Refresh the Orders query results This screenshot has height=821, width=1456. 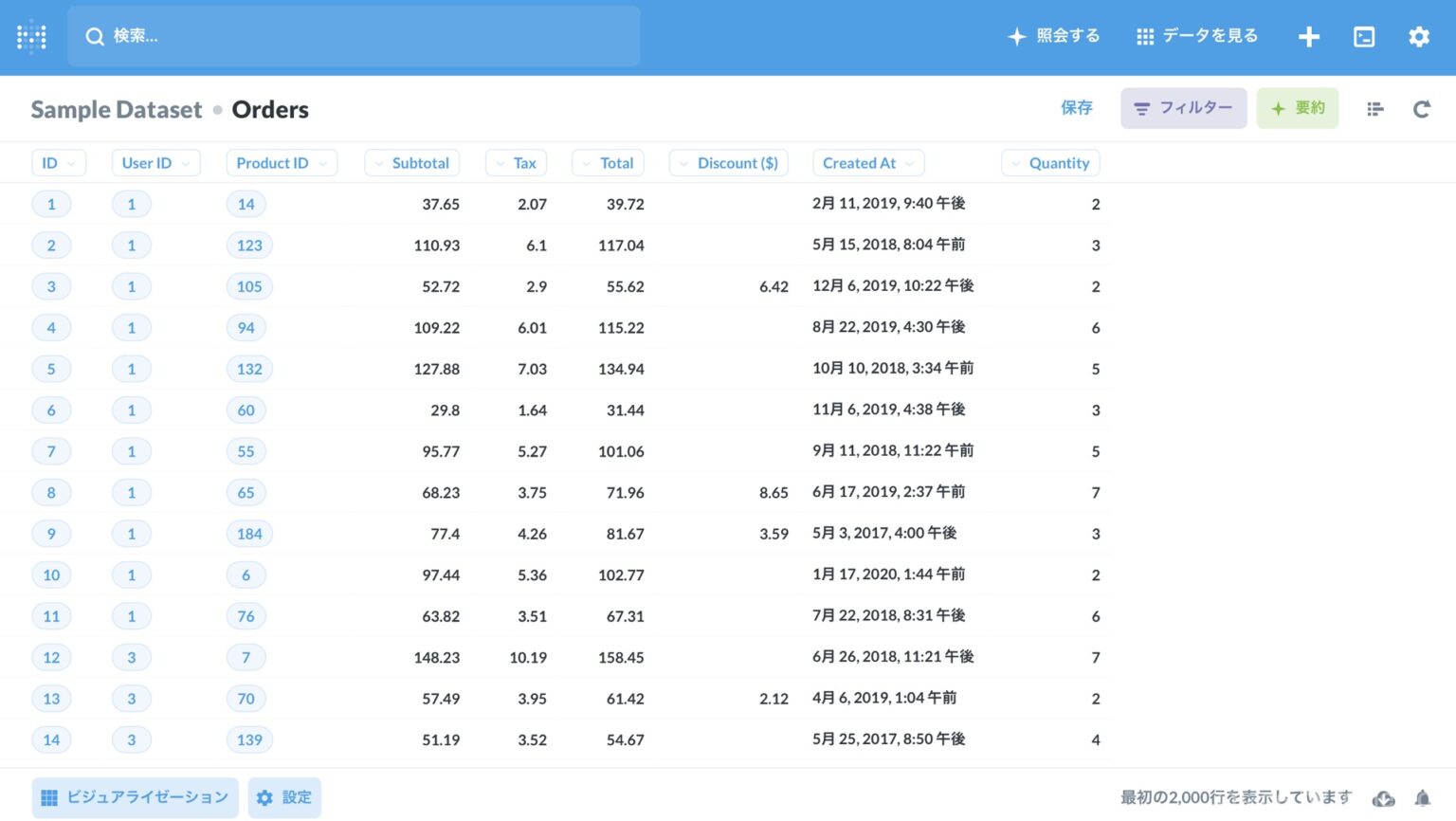pos(1422,108)
